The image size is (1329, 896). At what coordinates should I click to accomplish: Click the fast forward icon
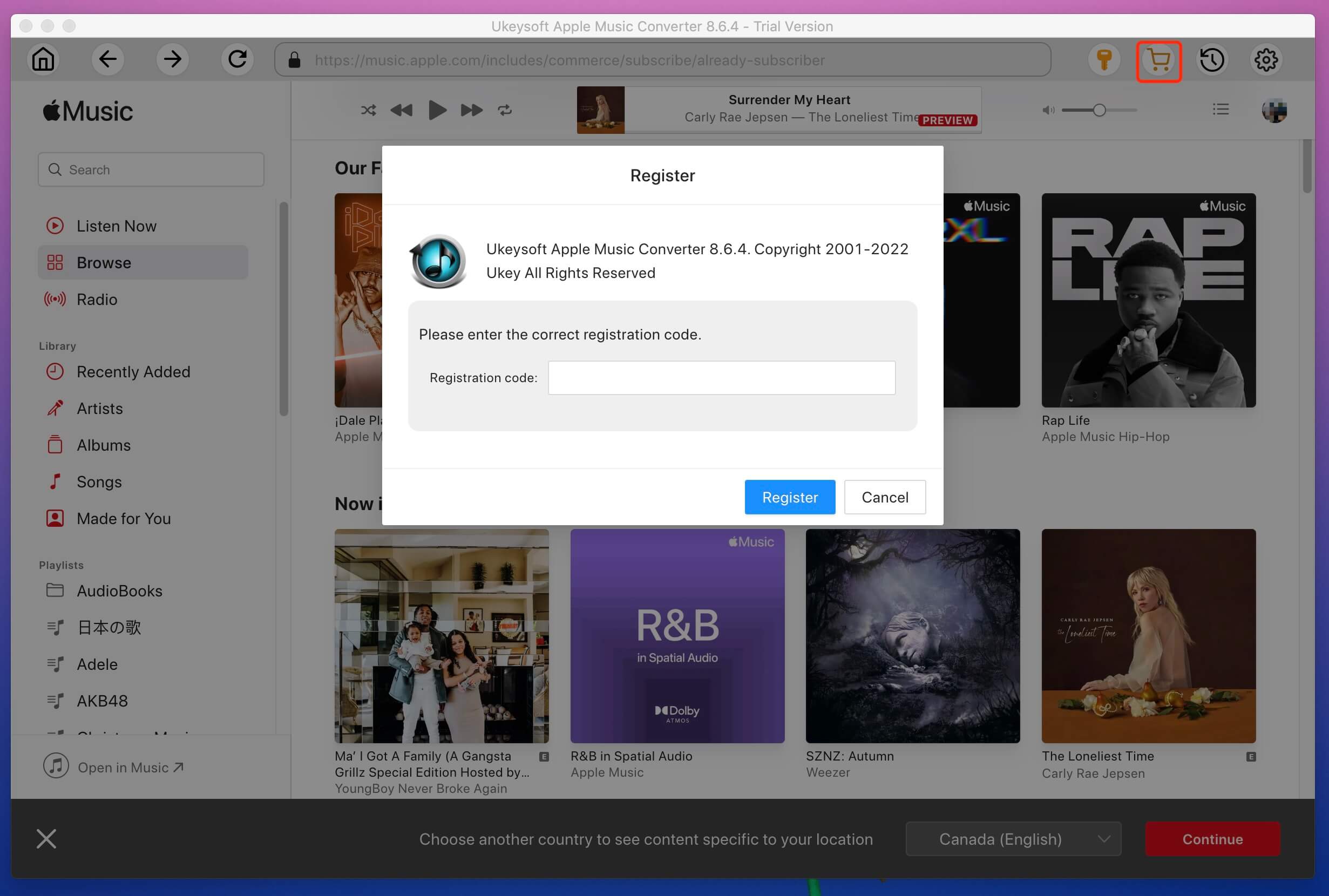471,110
